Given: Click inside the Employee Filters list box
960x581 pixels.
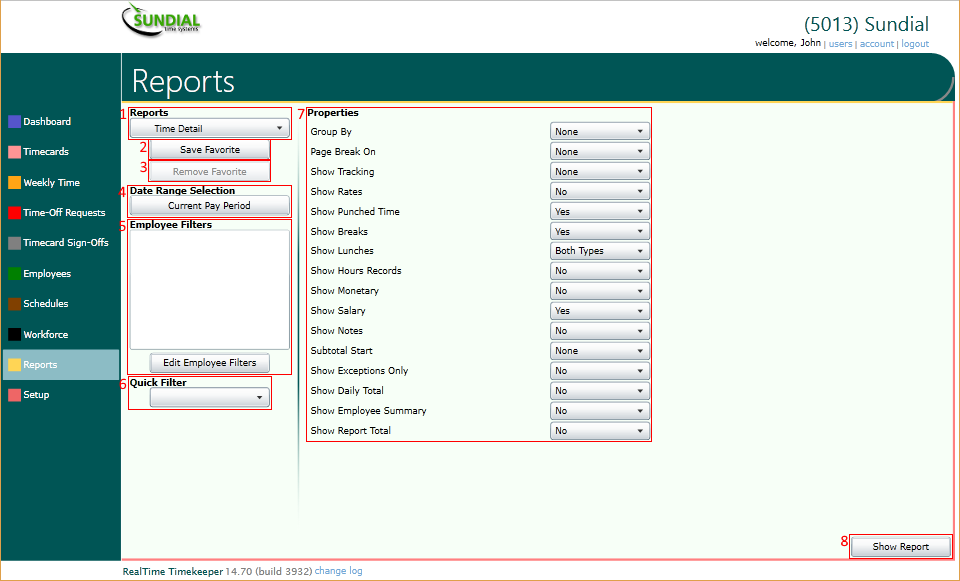Looking at the screenshot, I should coord(209,290).
